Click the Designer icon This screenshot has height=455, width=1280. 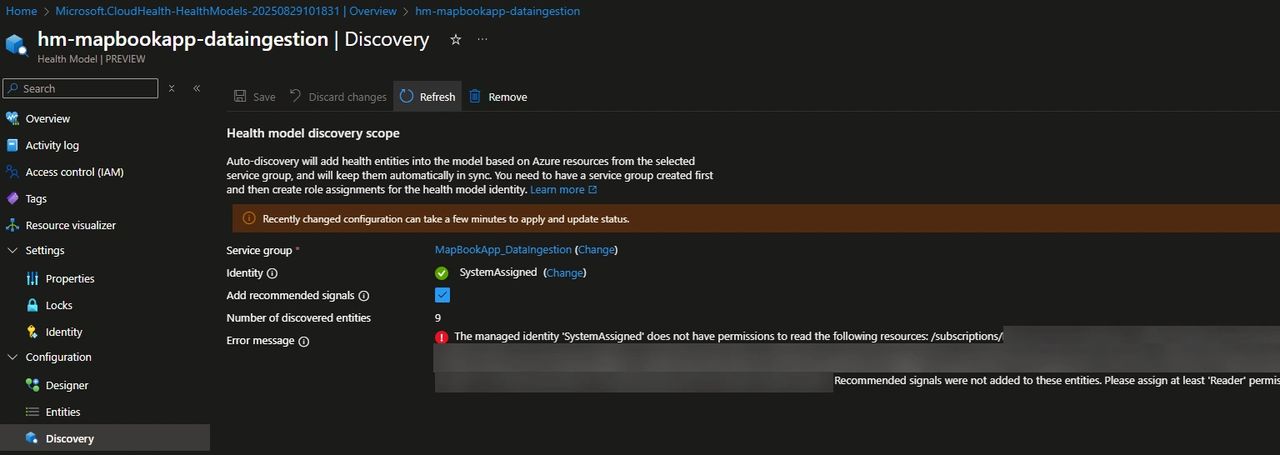[x=32, y=385]
